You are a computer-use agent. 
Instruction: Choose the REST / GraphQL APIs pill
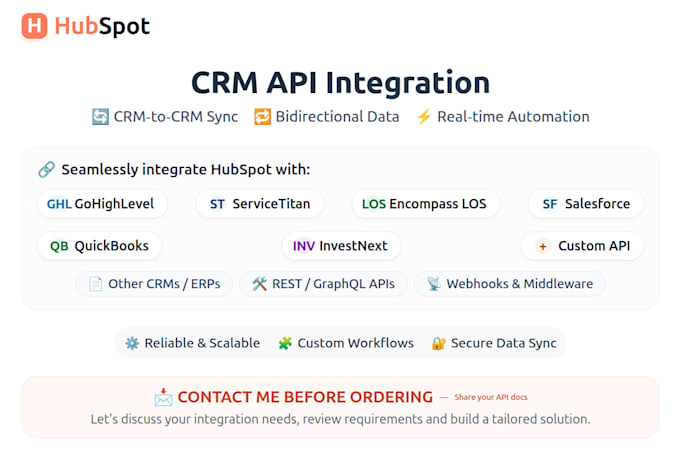pos(324,284)
